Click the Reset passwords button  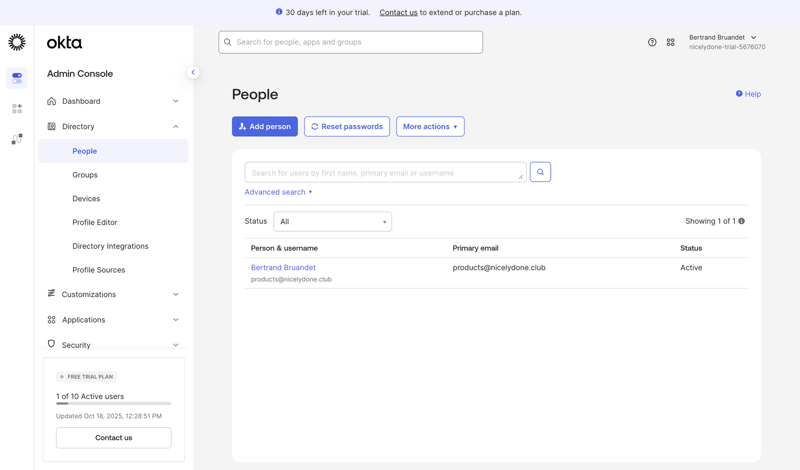tap(347, 127)
